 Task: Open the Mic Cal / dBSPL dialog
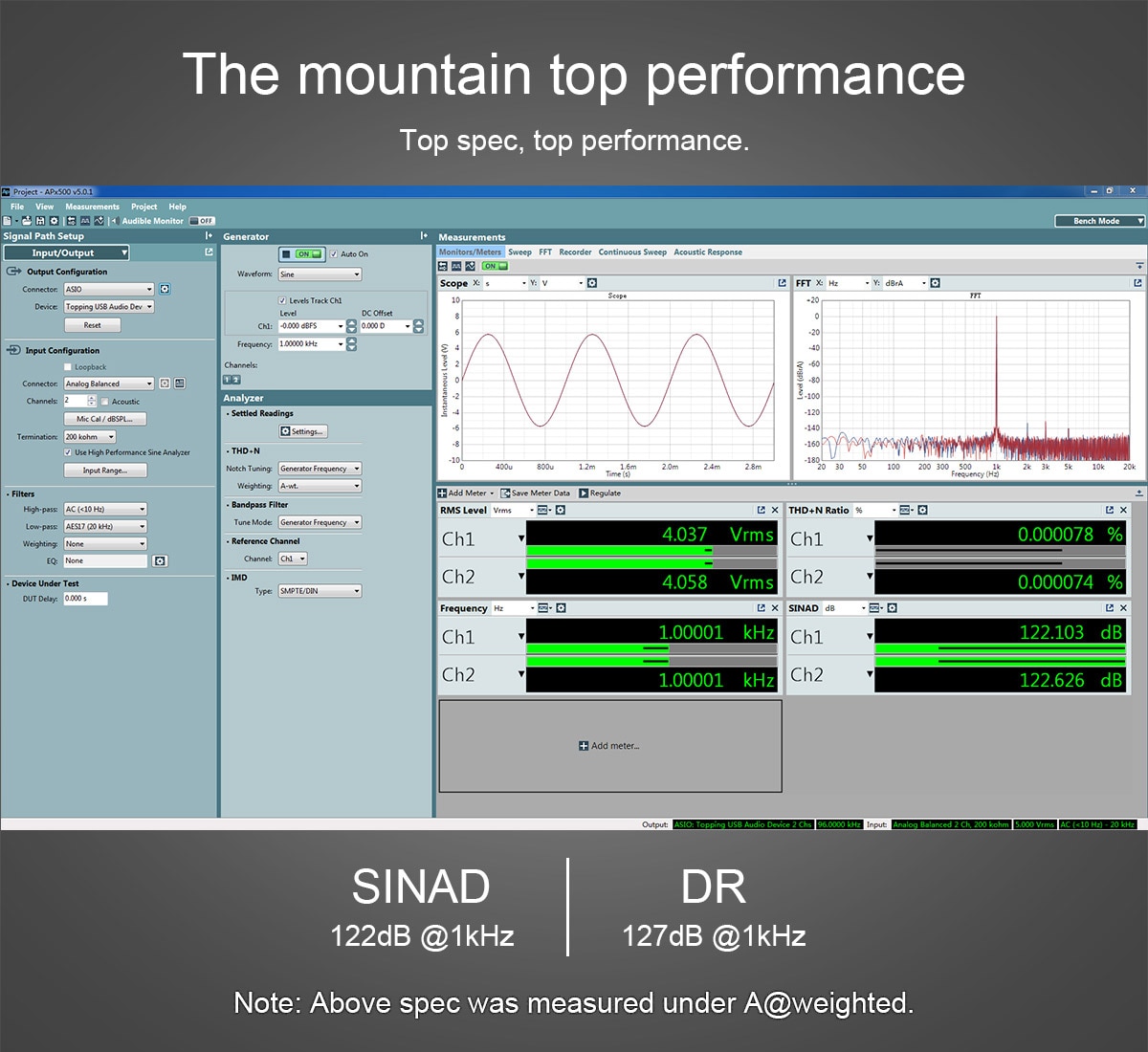[104, 419]
